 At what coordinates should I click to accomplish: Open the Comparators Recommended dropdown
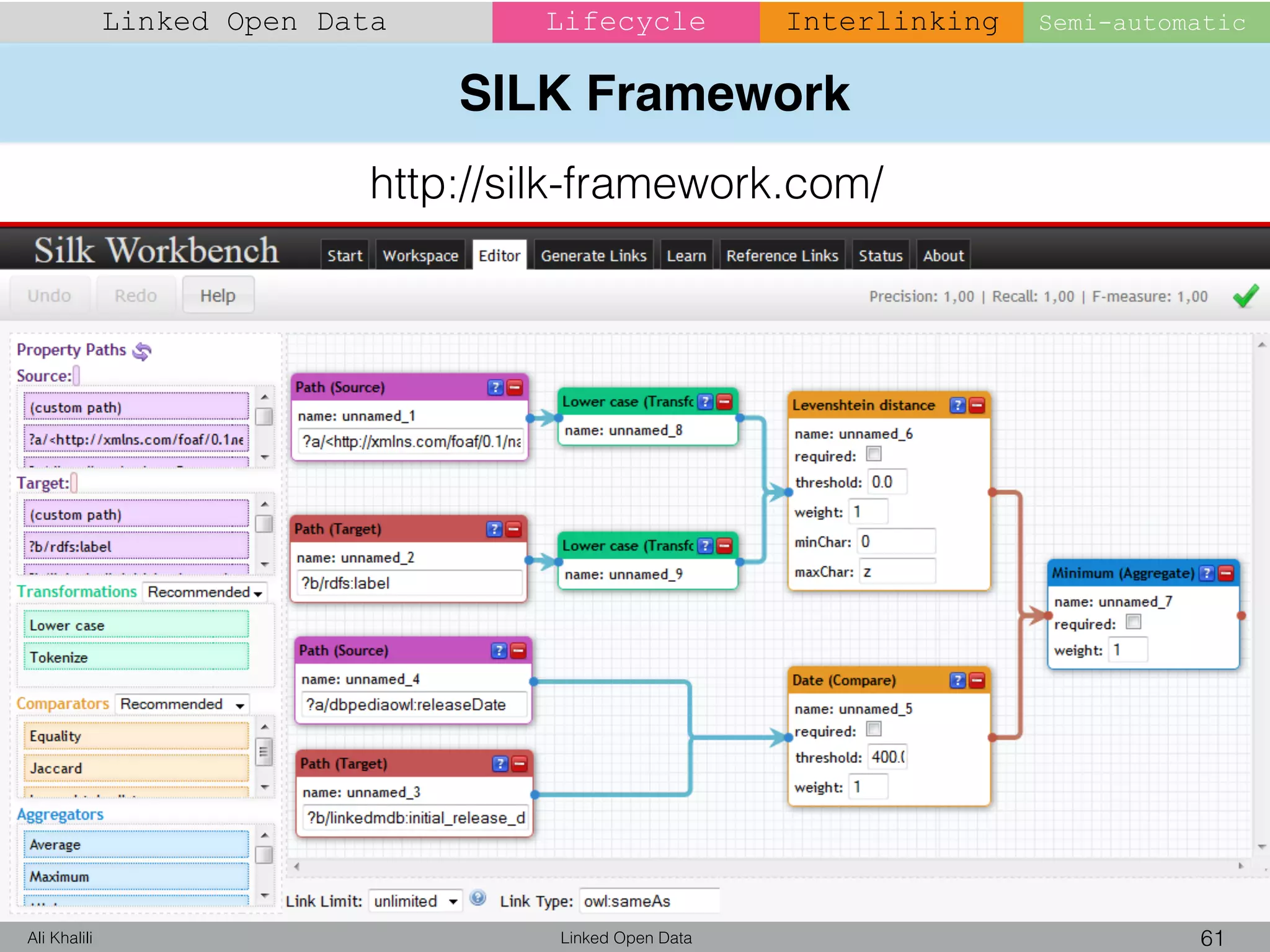pos(182,705)
